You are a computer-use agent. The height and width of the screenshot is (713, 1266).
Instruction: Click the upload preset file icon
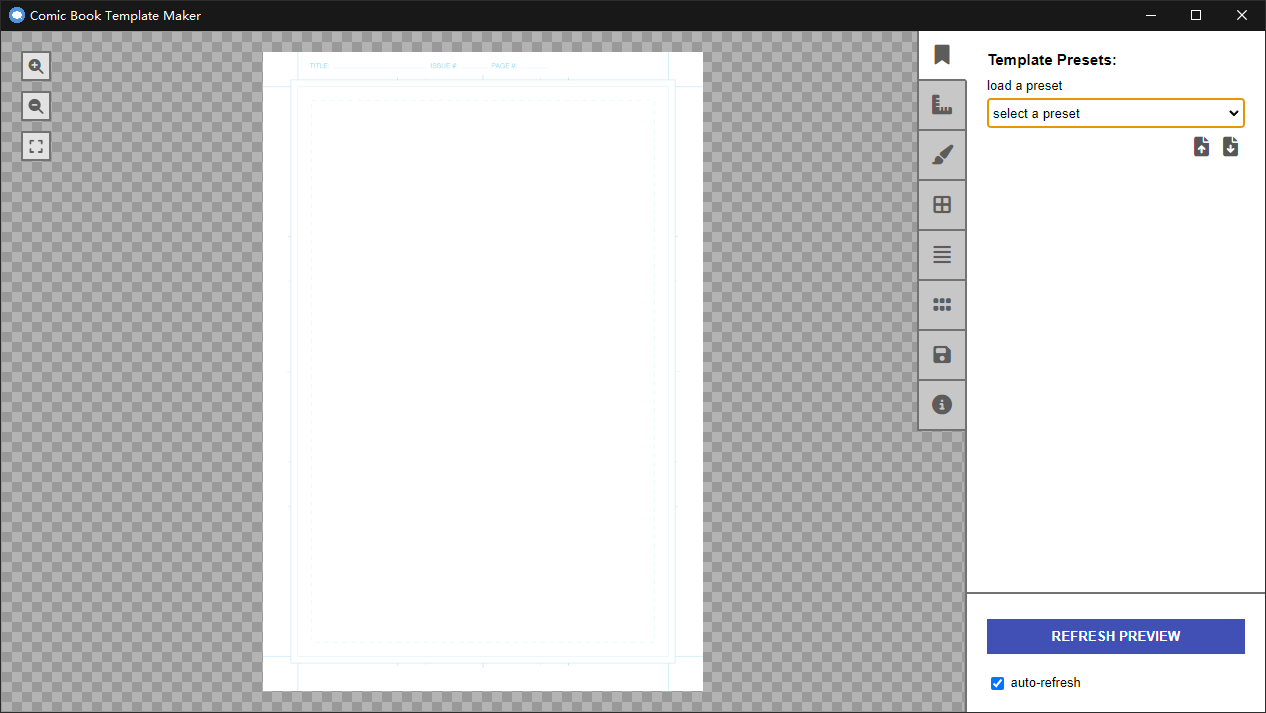pyautogui.click(x=1202, y=147)
